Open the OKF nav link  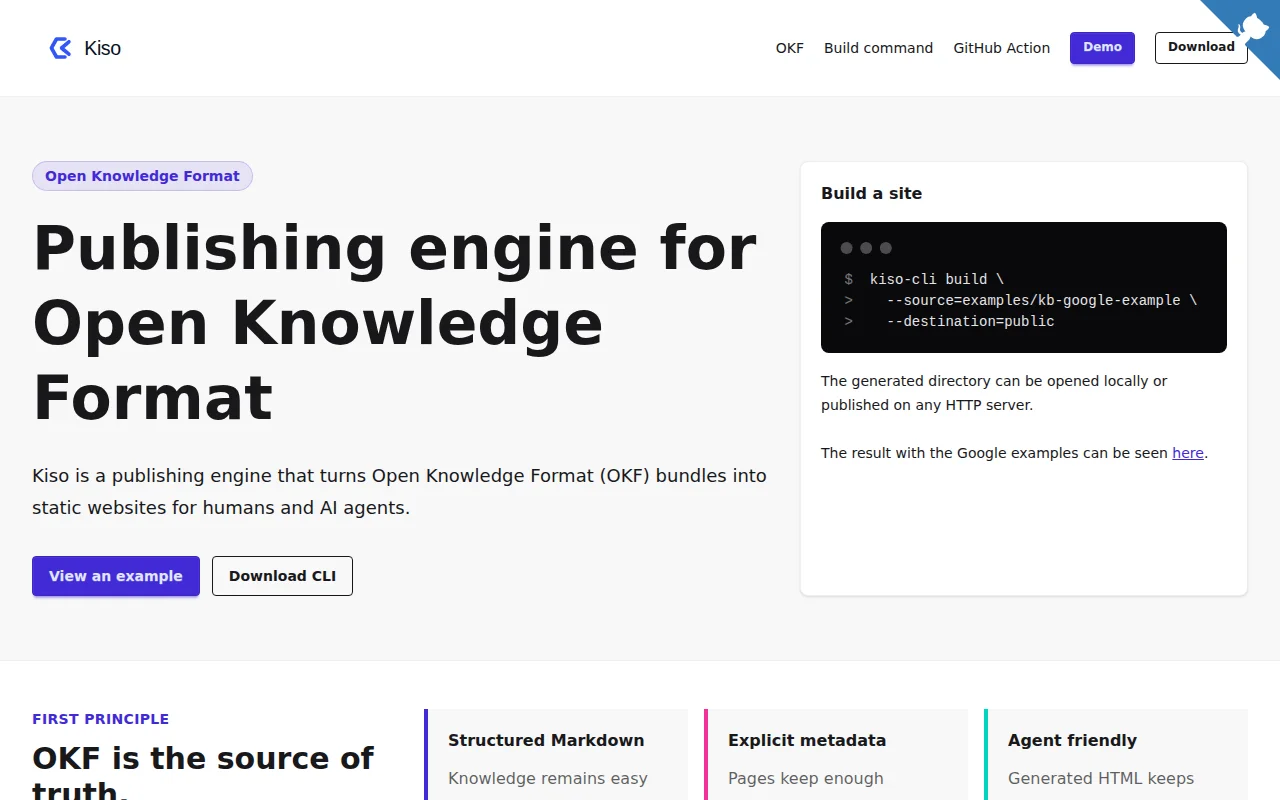click(790, 48)
